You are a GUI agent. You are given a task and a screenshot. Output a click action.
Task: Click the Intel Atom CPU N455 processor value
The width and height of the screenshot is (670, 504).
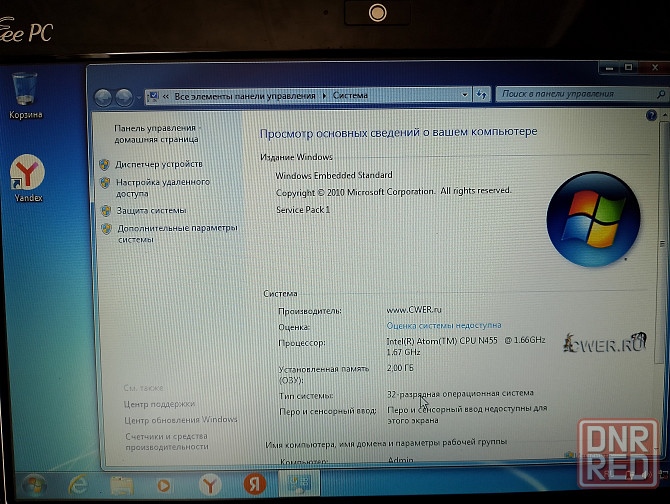coord(466,346)
